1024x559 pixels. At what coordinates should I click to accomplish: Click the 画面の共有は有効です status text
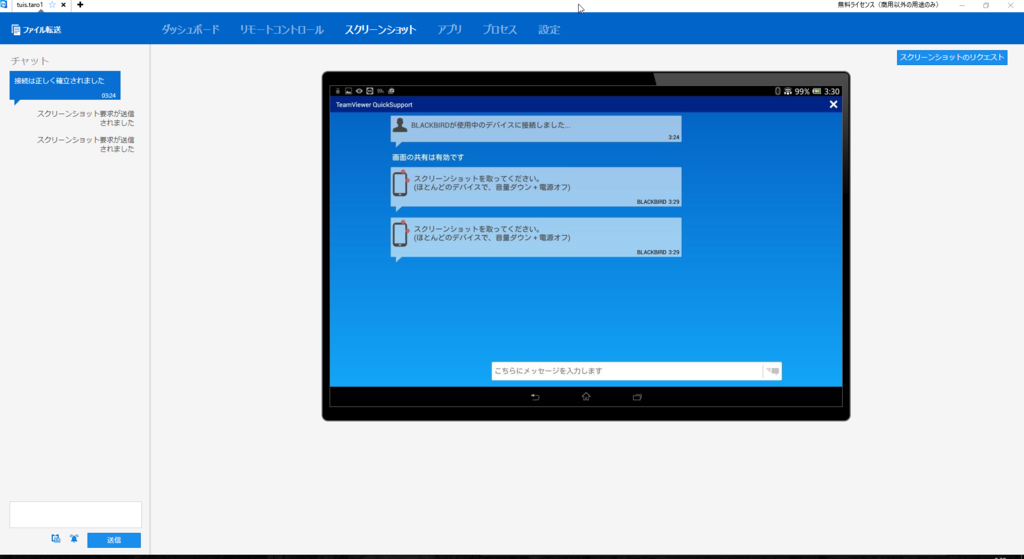428,157
